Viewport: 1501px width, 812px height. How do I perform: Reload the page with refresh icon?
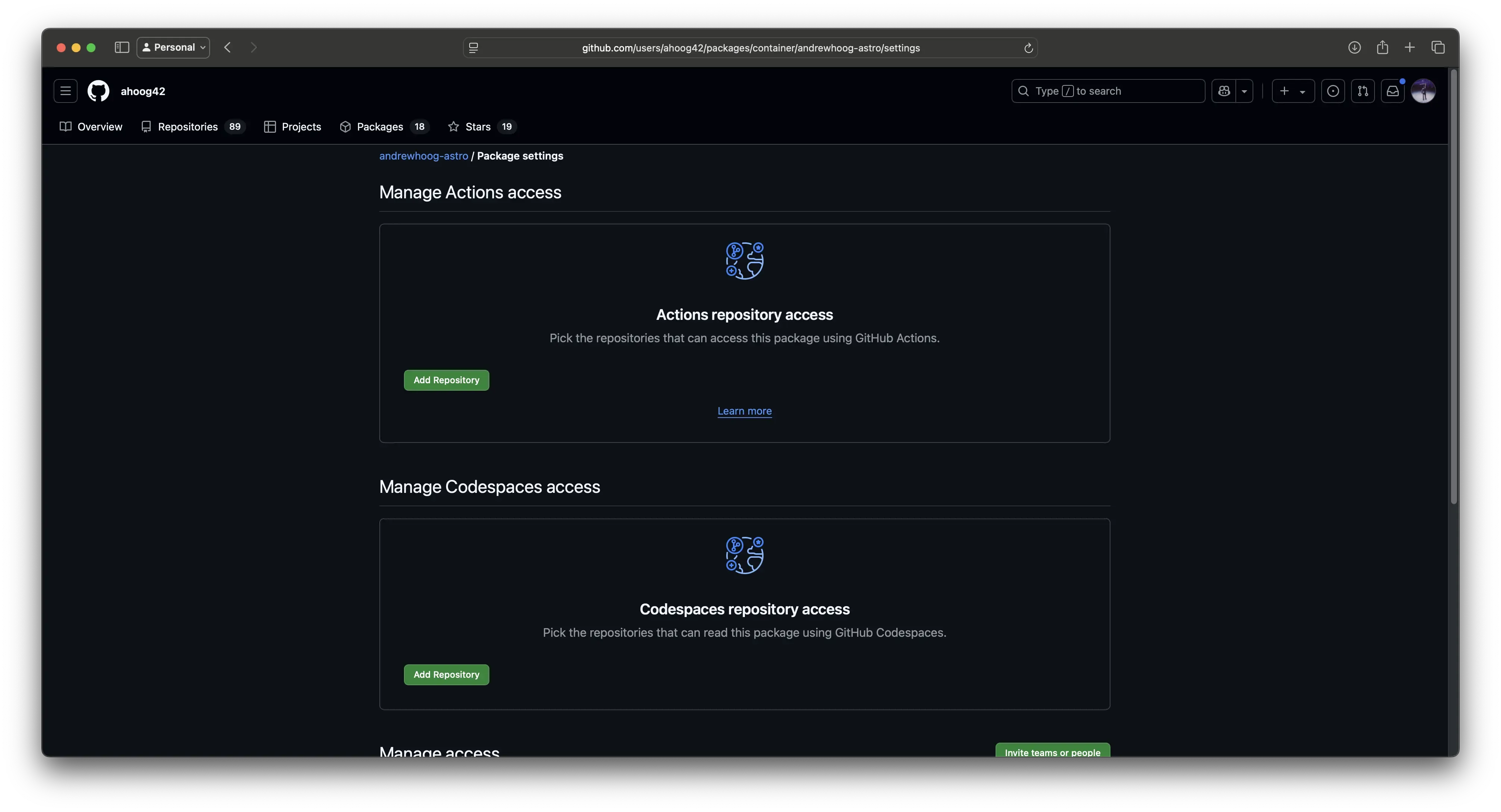1028,48
